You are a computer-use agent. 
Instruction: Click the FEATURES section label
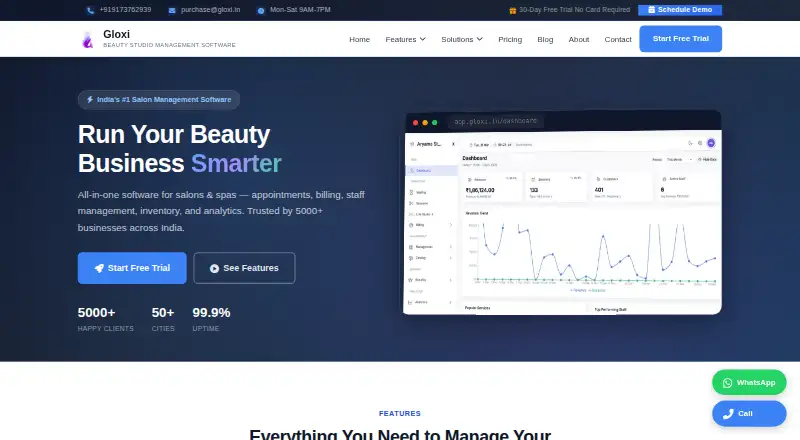(399, 413)
